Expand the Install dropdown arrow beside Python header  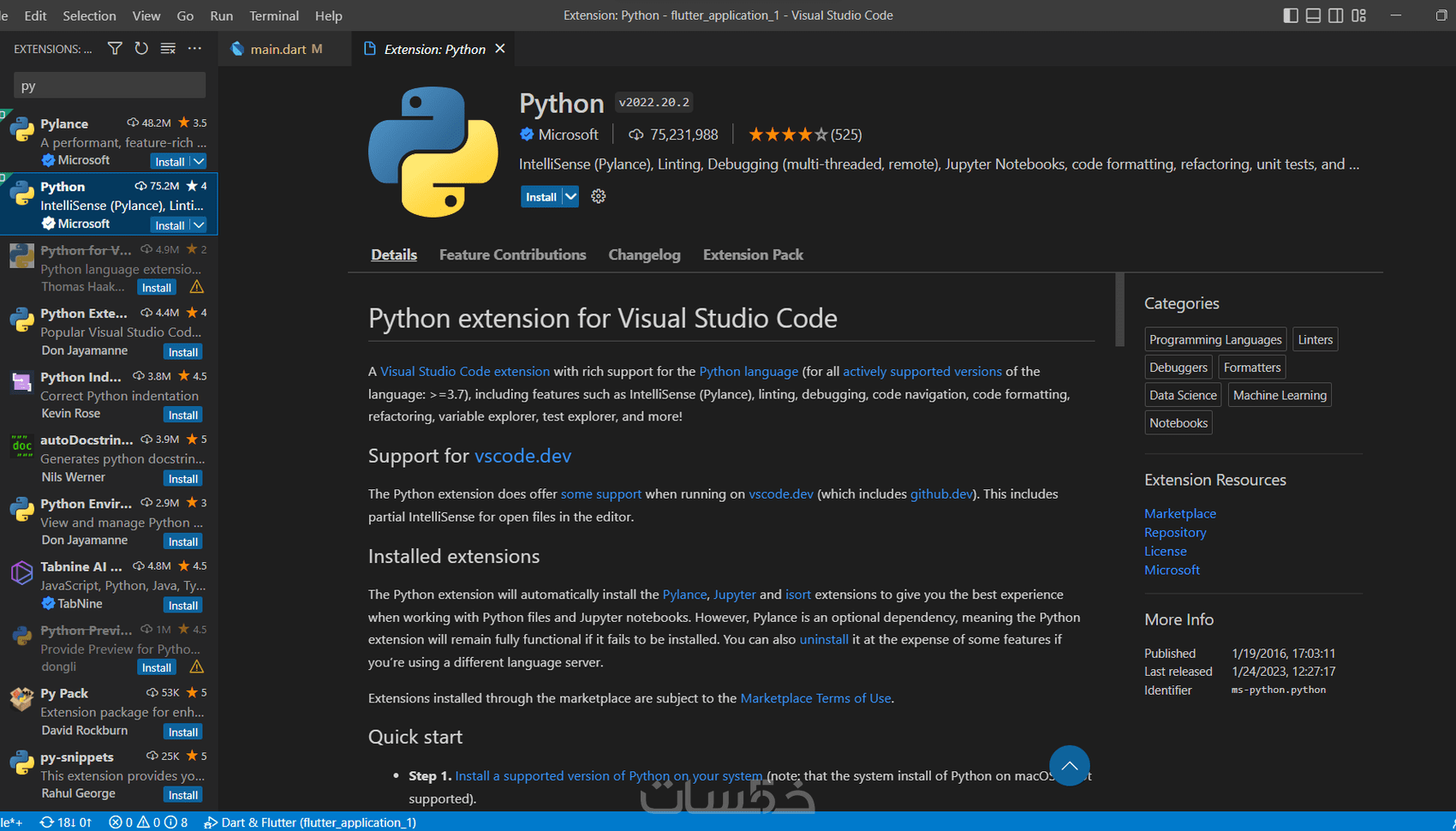point(570,197)
